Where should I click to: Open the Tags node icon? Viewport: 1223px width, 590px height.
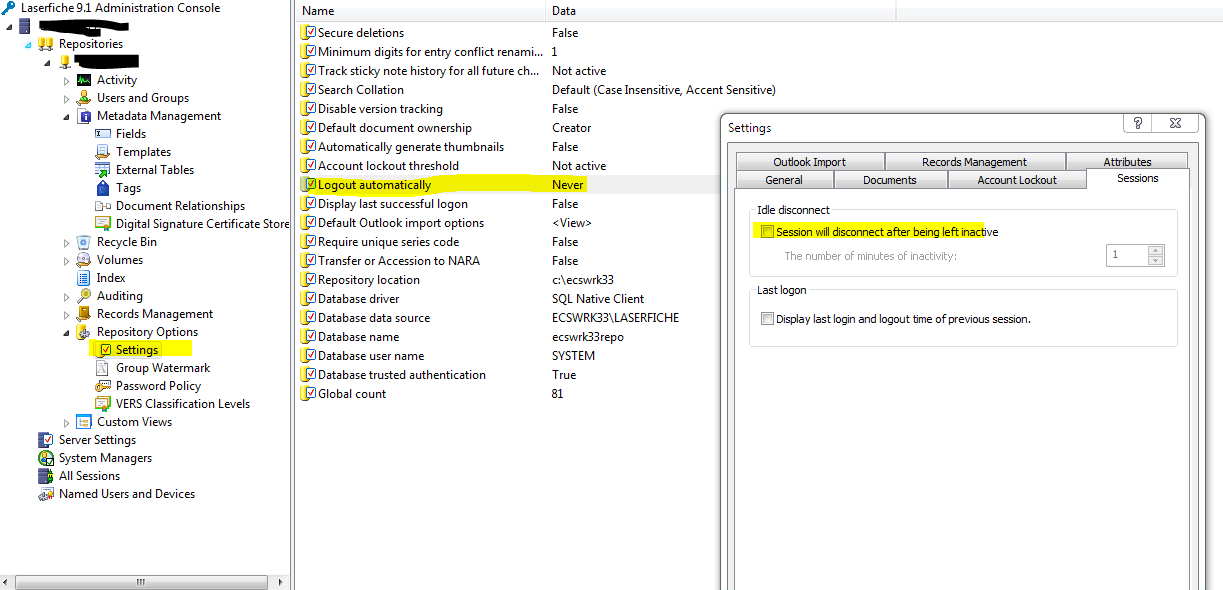tap(103, 188)
